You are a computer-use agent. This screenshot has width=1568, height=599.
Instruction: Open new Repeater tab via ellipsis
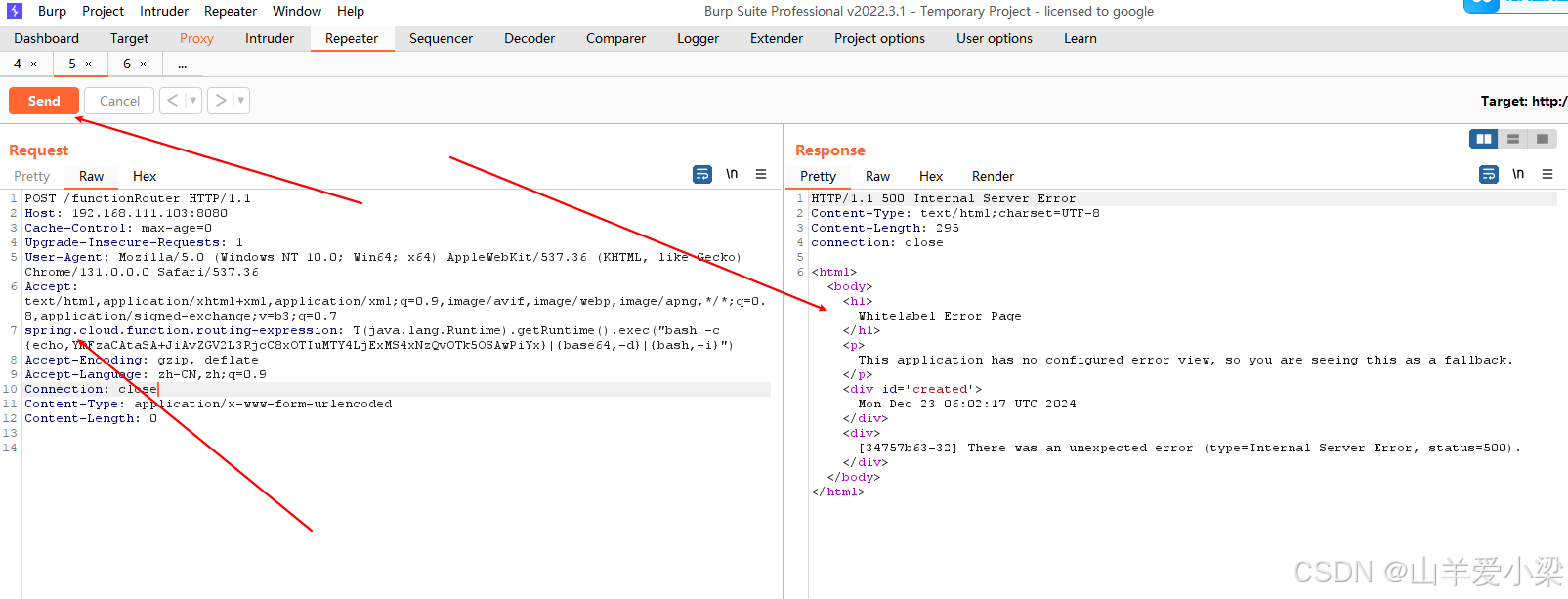[x=183, y=64]
